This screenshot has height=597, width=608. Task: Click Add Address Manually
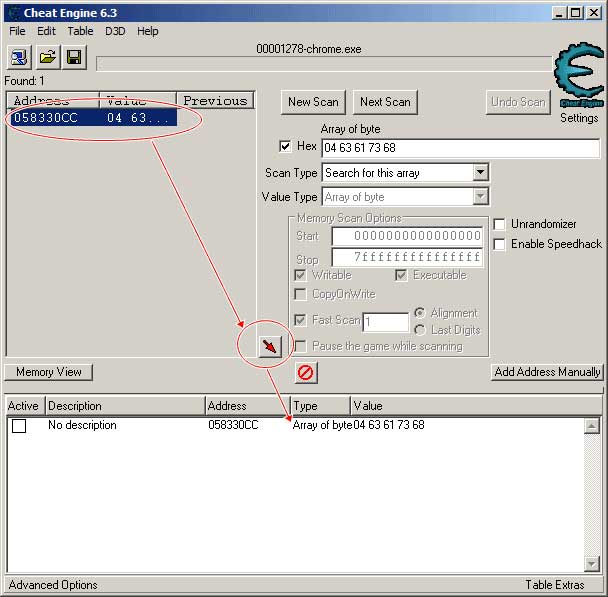tap(547, 372)
